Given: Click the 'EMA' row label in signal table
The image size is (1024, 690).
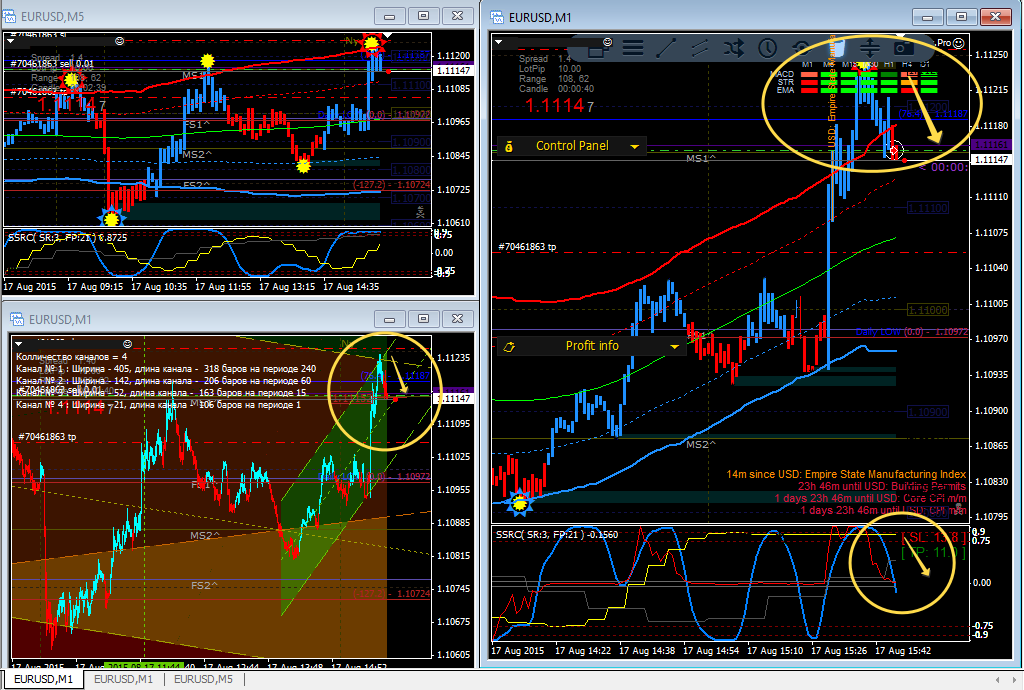Looking at the screenshot, I should coord(786,90).
